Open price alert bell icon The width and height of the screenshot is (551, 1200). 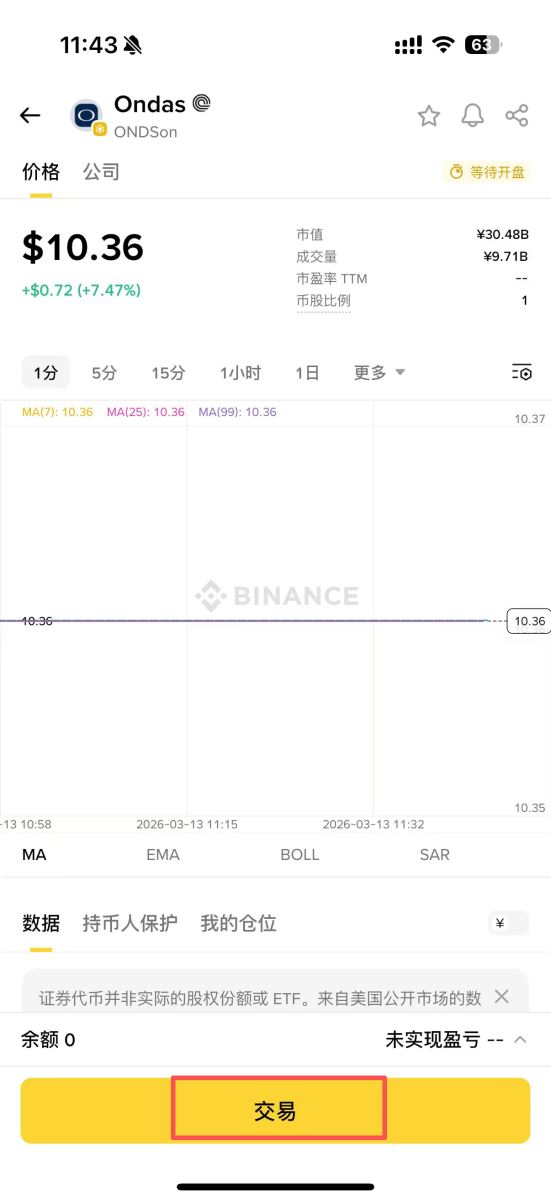(472, 116)
